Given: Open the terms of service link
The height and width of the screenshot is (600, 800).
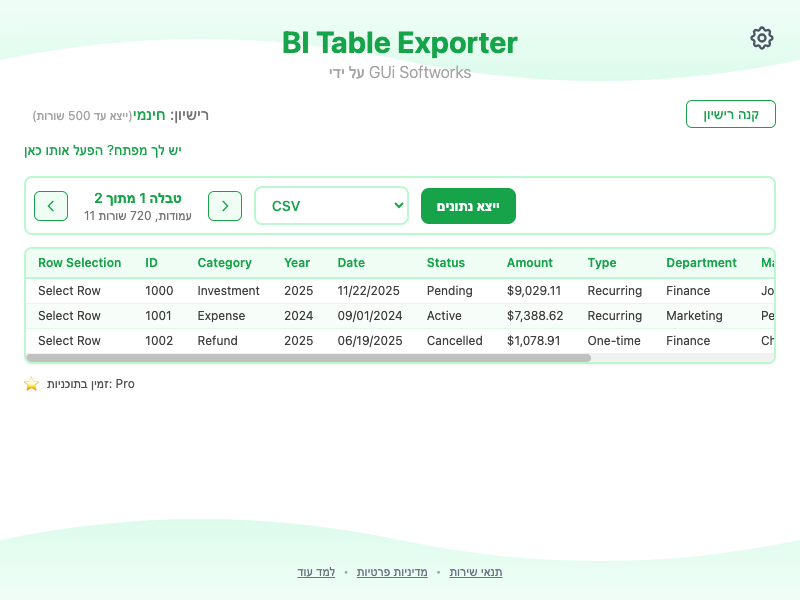Looking at the screenshot, I should pos(476,572).
